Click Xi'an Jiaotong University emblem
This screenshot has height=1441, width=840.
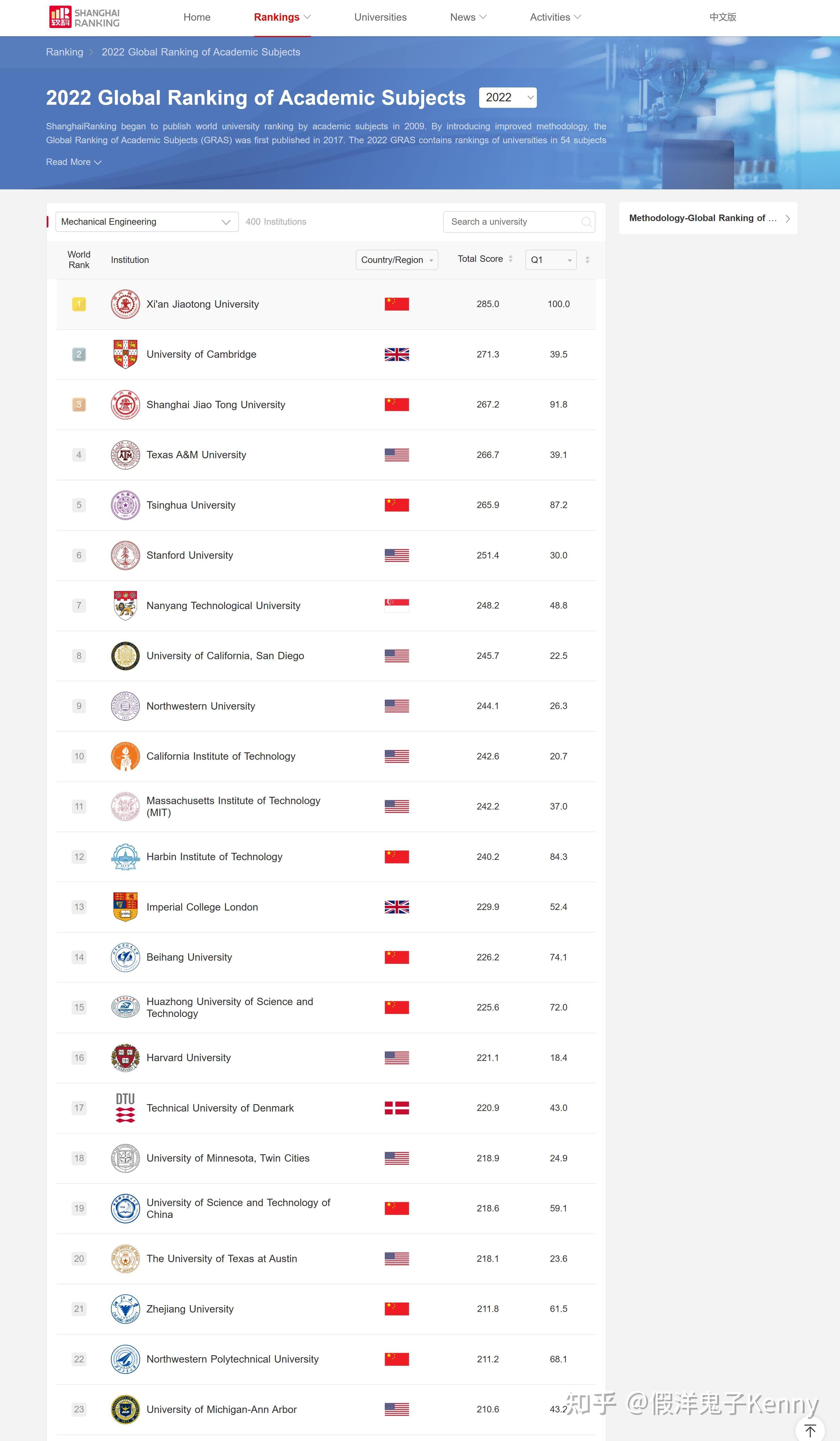click(125, 304)
